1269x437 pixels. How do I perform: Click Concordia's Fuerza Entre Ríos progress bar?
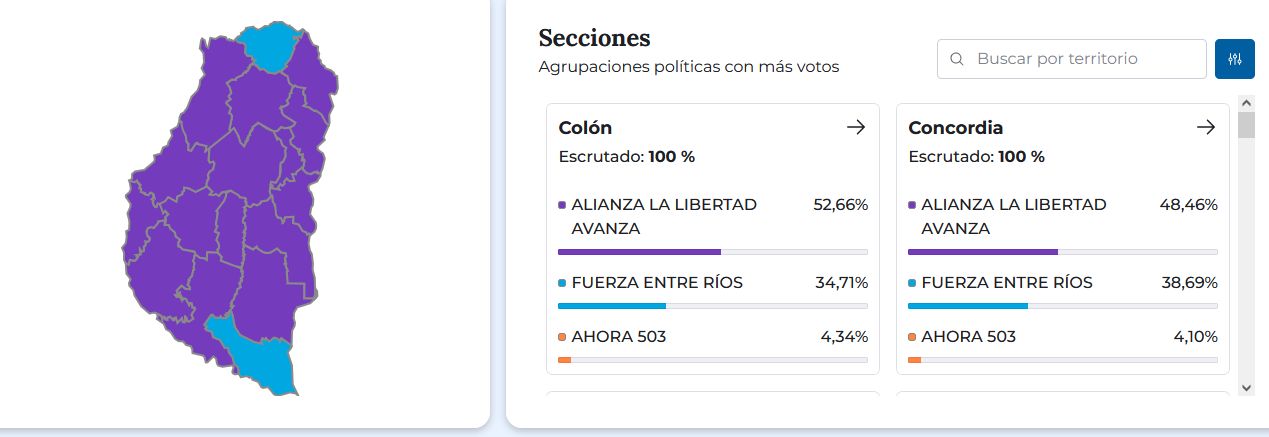click(x=1062, y=306)
